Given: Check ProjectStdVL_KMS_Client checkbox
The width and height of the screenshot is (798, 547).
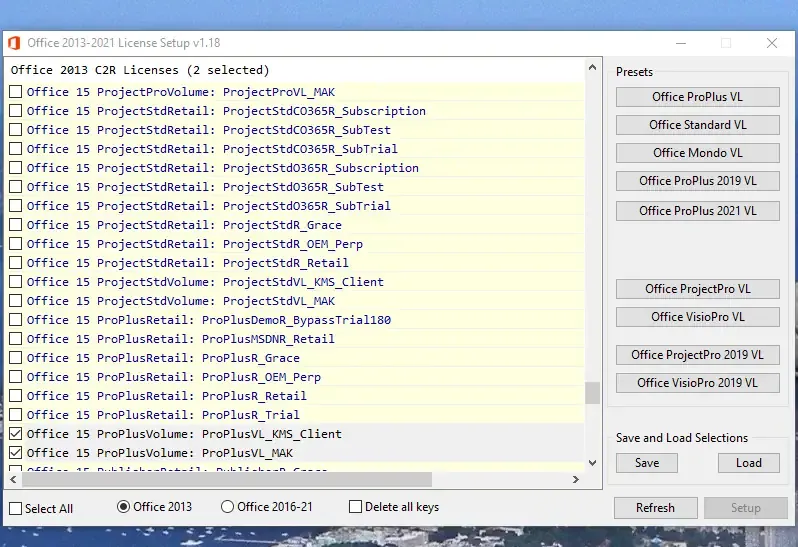Looking at the screenshot, I should pyautogui.click(x=16, y=281).
